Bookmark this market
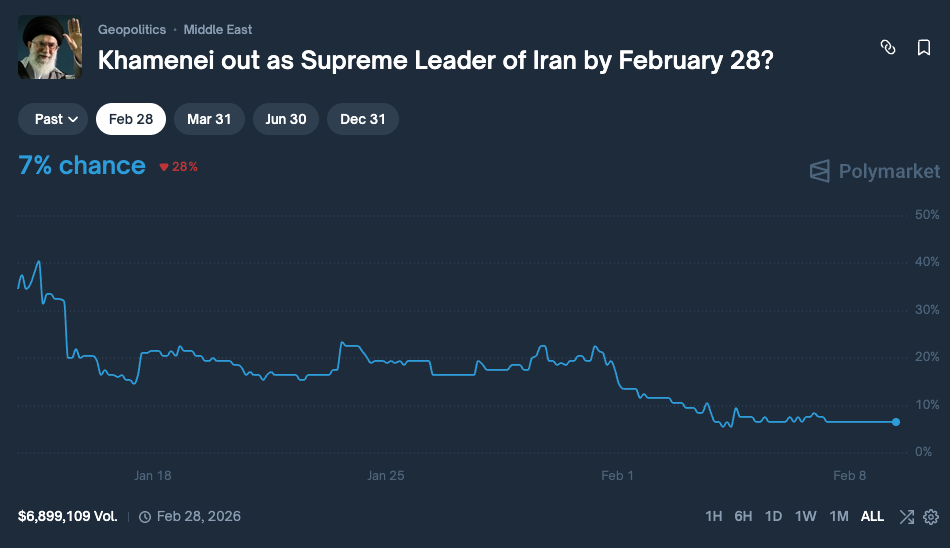 coord(924,48)
